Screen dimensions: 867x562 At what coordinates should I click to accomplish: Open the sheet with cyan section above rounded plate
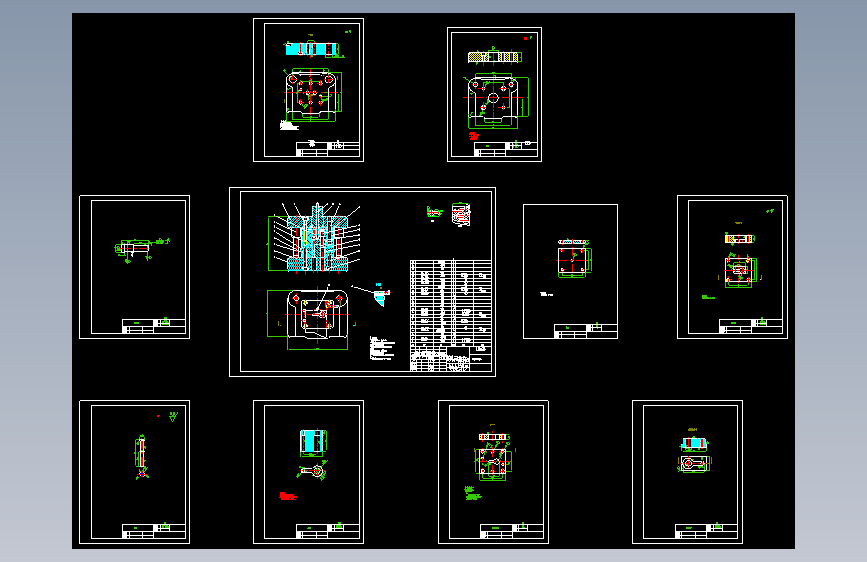[x=309, y=90]
